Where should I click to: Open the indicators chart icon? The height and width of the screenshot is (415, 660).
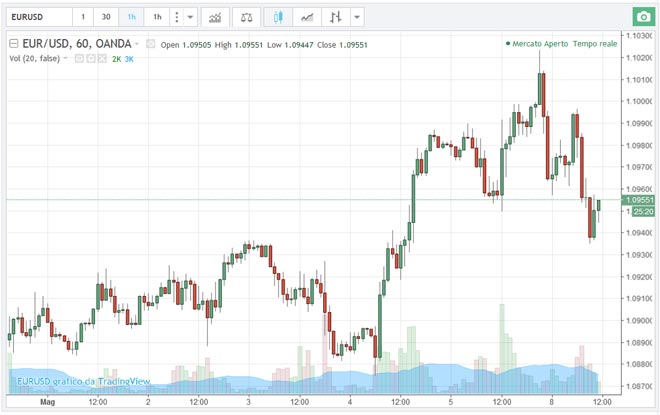click(215, 17)
